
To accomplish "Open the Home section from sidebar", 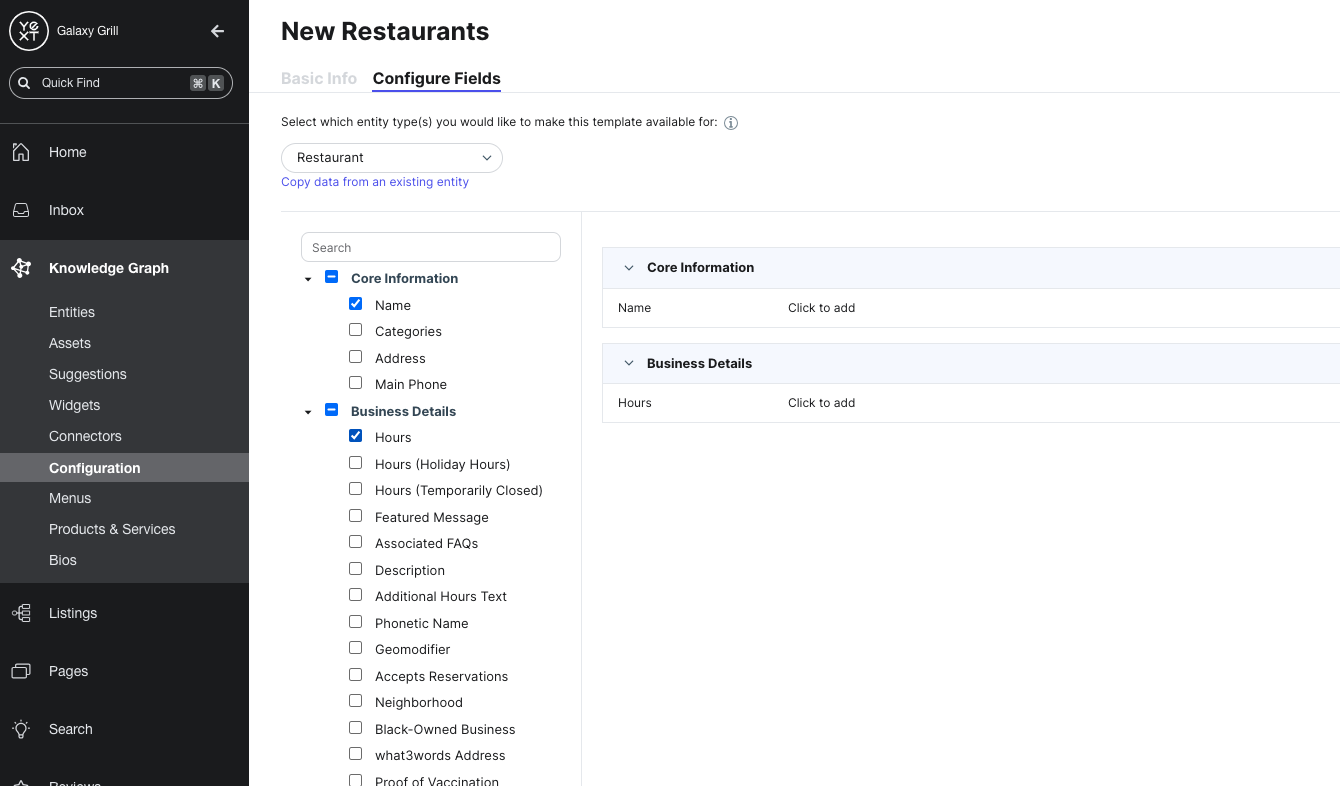I will (67, 152).
